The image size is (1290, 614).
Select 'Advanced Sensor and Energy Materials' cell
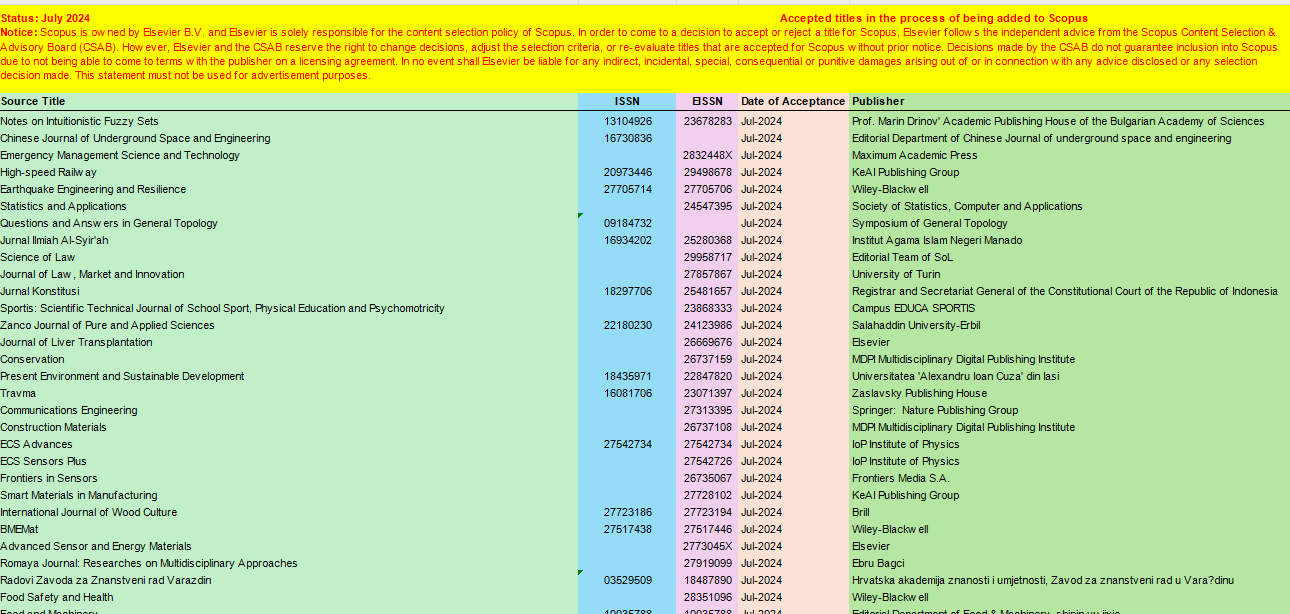pyautogui.click(x=289, y=546)
